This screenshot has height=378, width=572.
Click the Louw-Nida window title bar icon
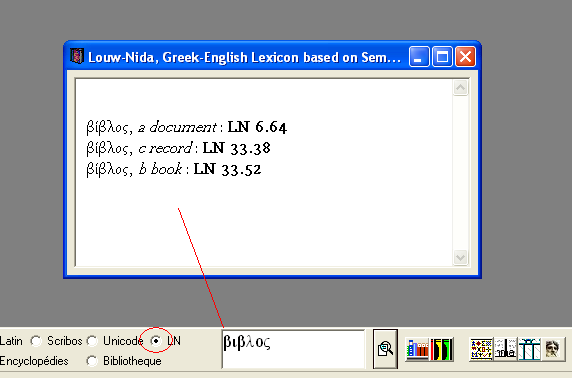coord(77,57)
